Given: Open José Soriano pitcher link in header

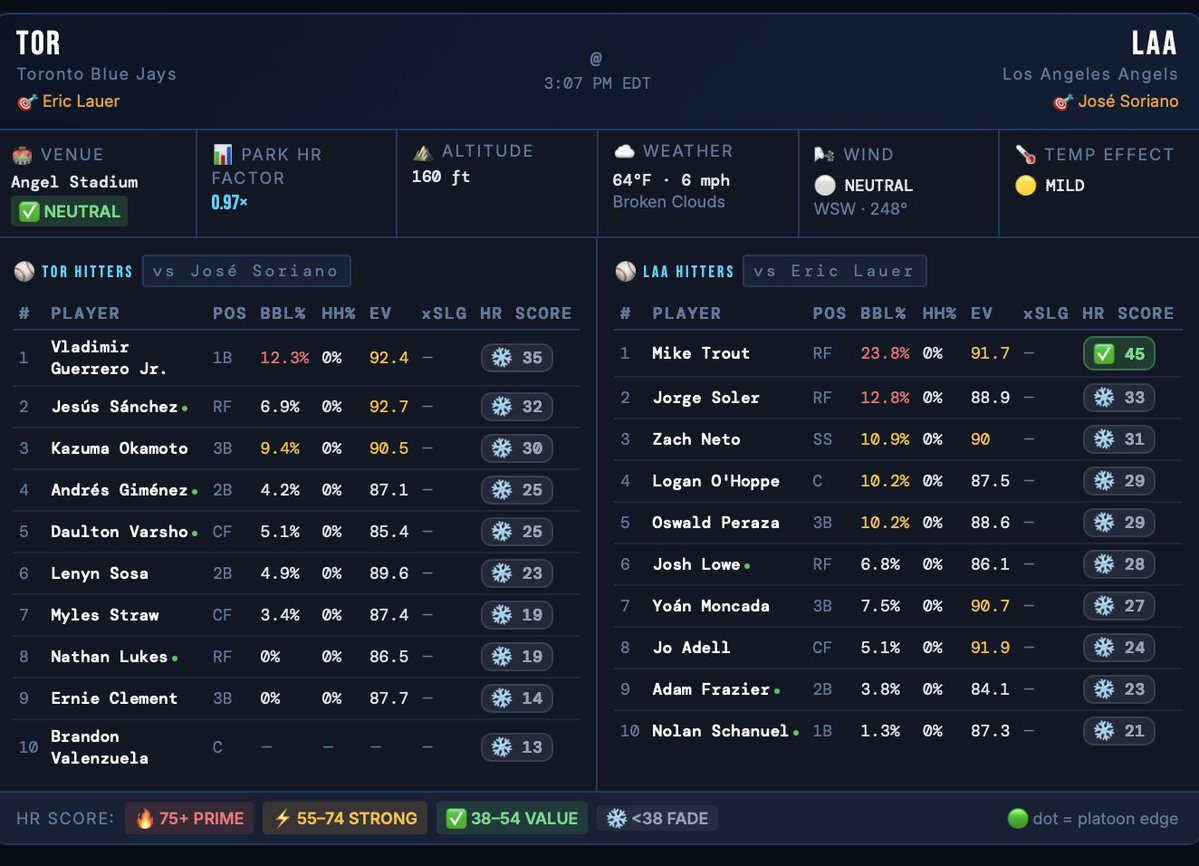Looking at the screenshot, I should point(1128,101).
